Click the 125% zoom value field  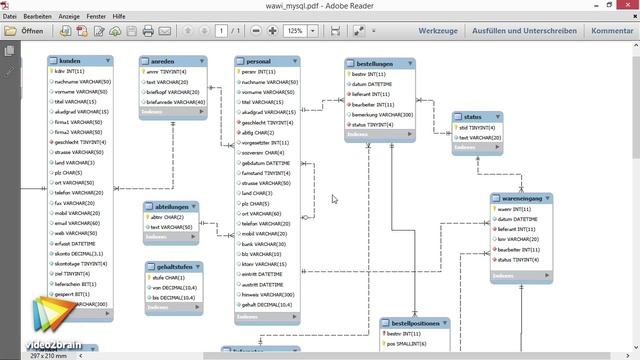295,31
